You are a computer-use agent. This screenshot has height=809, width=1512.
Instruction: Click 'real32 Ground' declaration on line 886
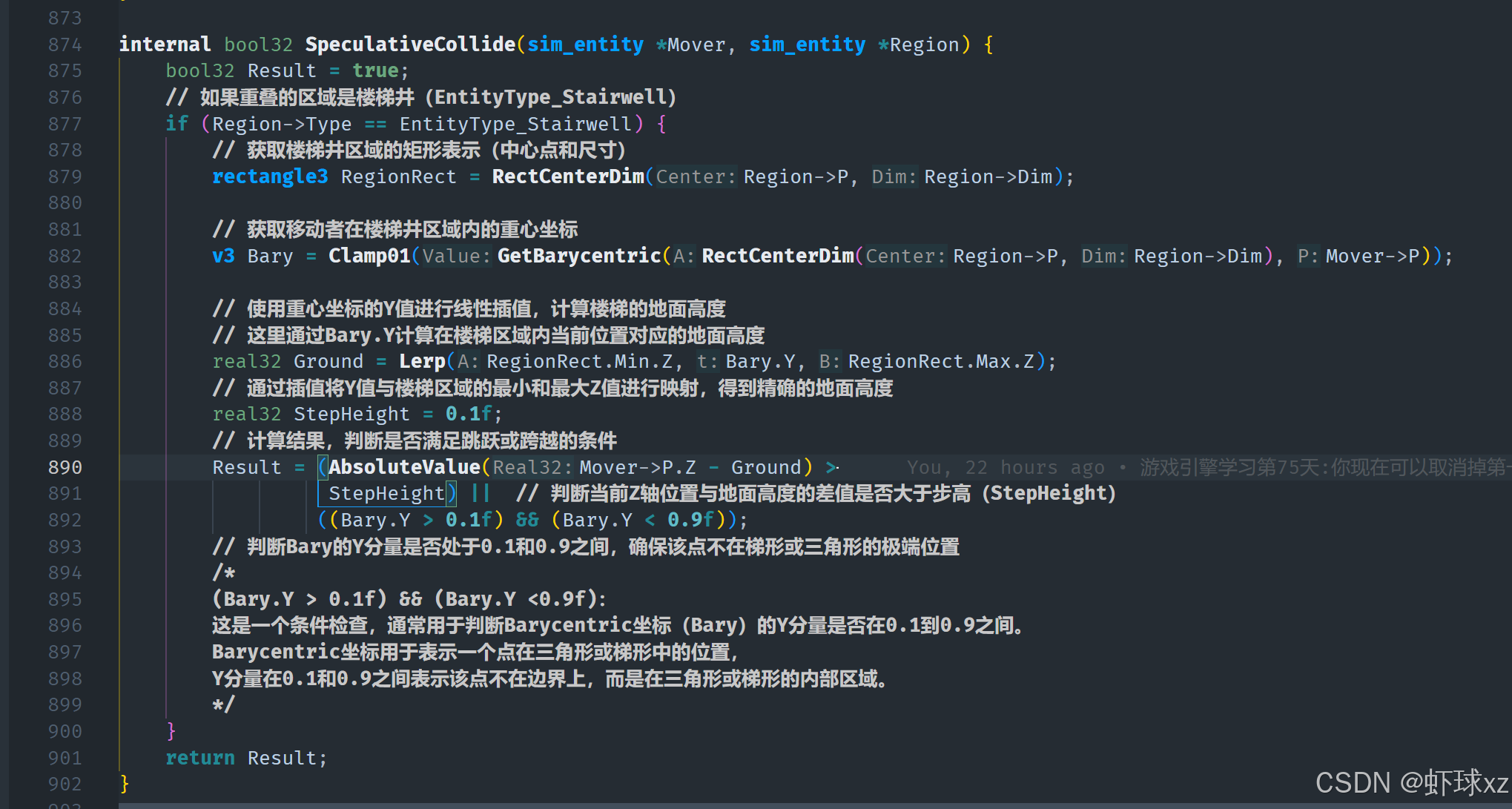click(288, 361)
